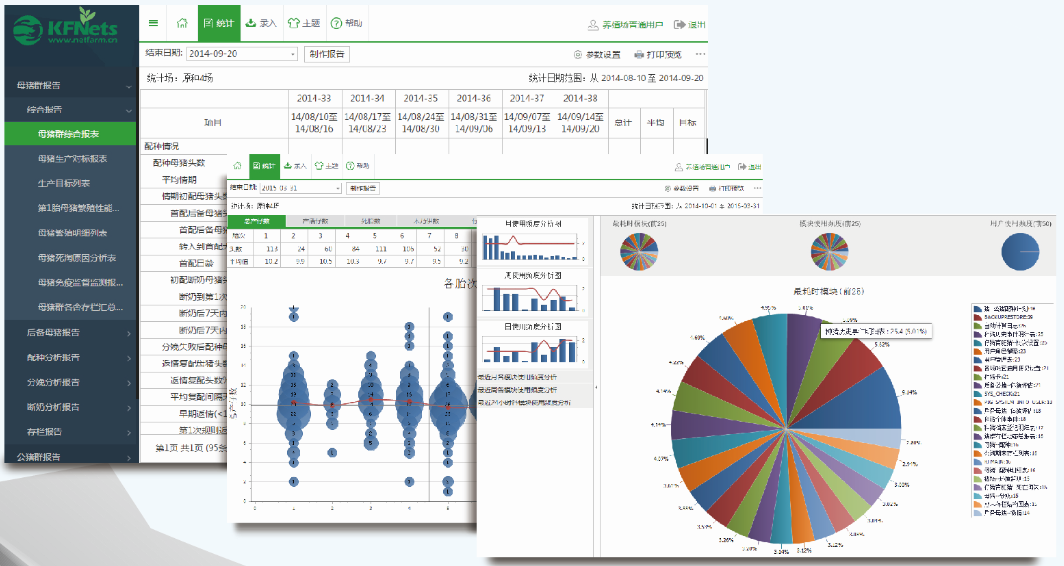Click the 2014-38 week column header
1064x566 pixels.
click(580, 98)
